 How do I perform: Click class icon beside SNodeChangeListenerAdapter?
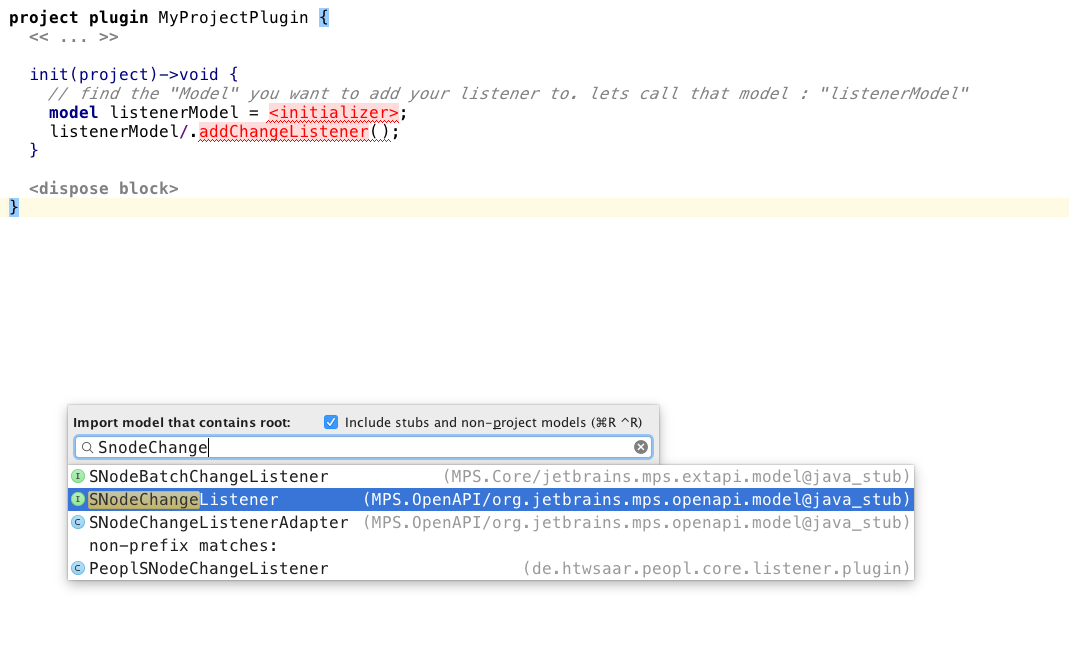click(x=78, y=522)
